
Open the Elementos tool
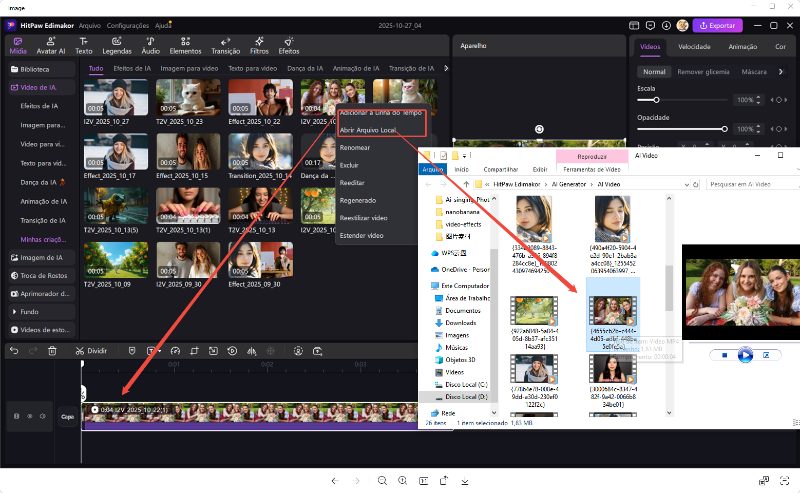point(185,45)
